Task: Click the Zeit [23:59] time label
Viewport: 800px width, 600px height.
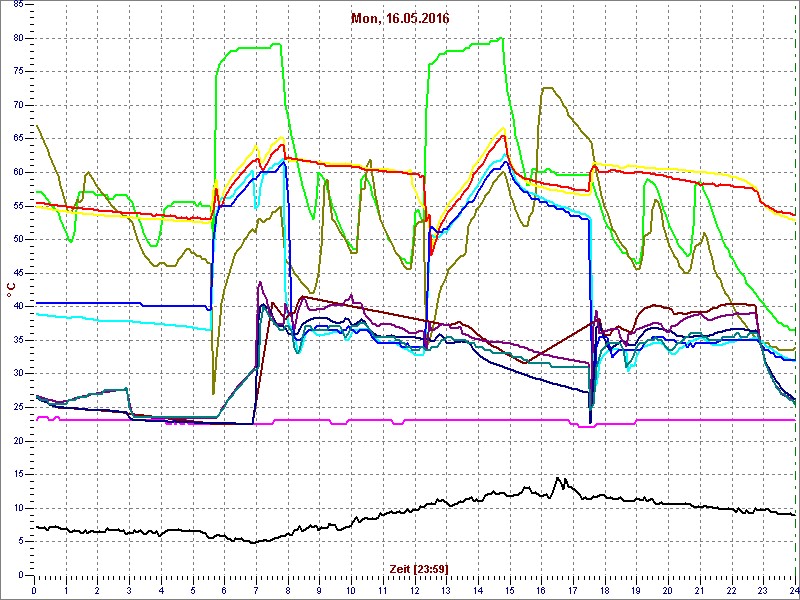Action: tap(419, 568)
